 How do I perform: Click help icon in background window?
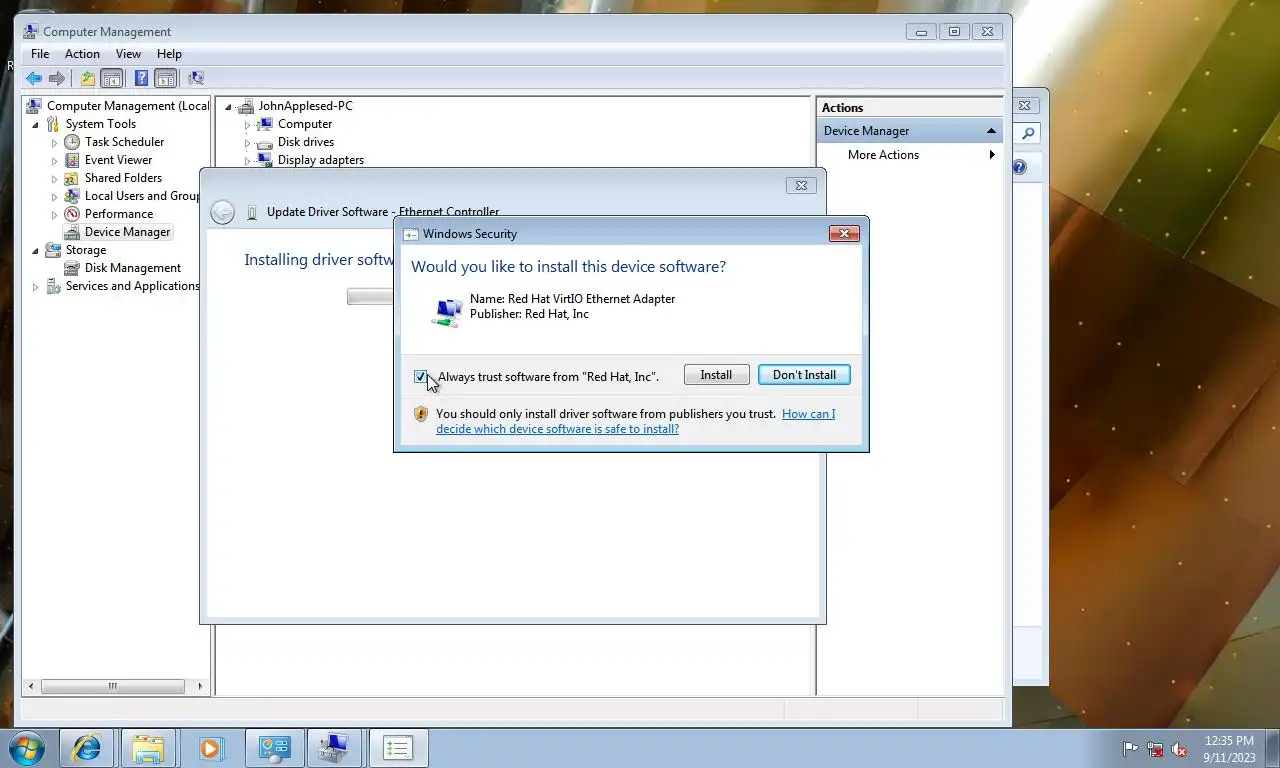tap(1019, 167)
